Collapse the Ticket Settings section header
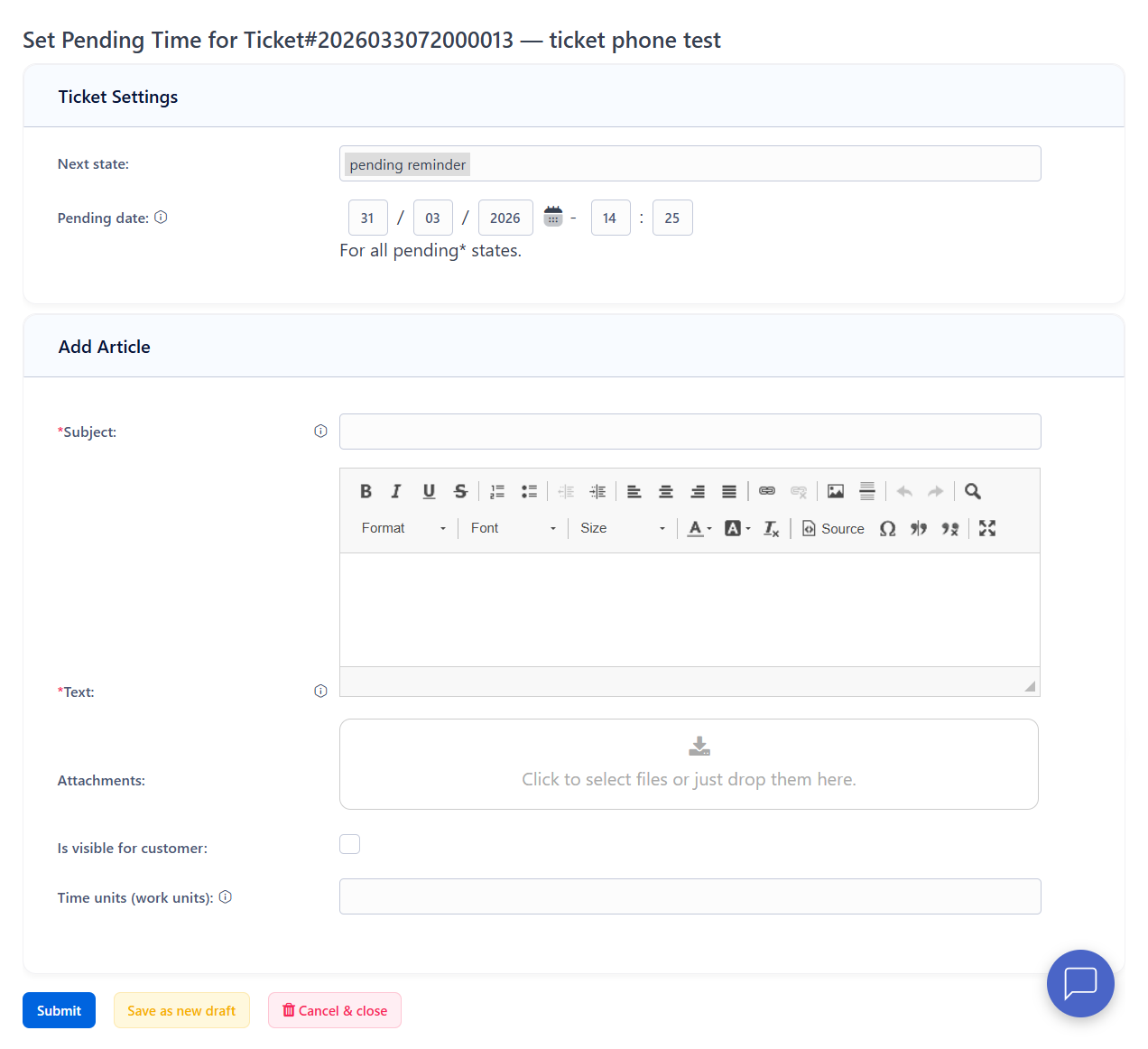The width and height of the screenshot is (1148, 1049). tap(574, 97)
